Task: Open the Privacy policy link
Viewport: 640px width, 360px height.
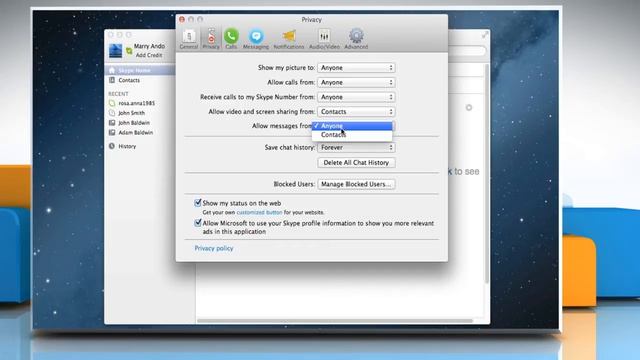Action: [x=214, y=249]
